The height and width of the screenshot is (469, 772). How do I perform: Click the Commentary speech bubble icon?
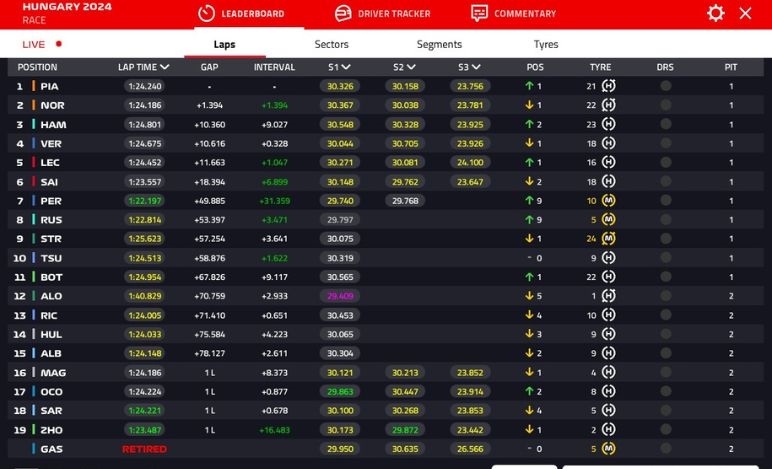(x=480, y=14)
